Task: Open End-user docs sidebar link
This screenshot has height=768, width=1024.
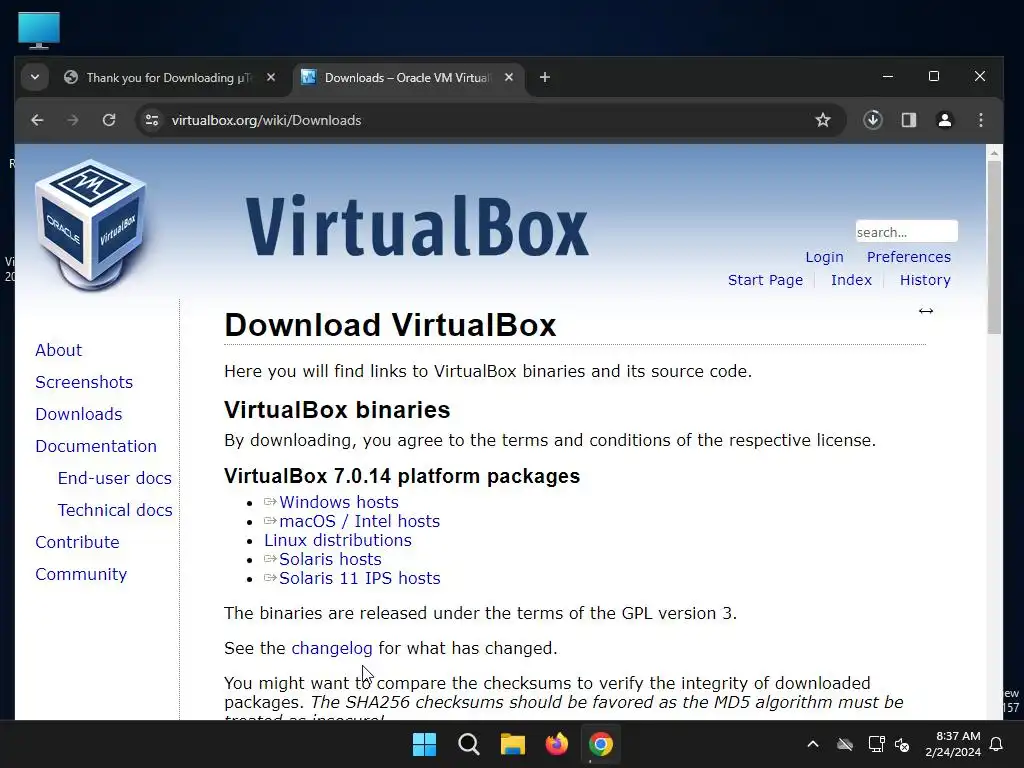Action: (x=114, y=478)
